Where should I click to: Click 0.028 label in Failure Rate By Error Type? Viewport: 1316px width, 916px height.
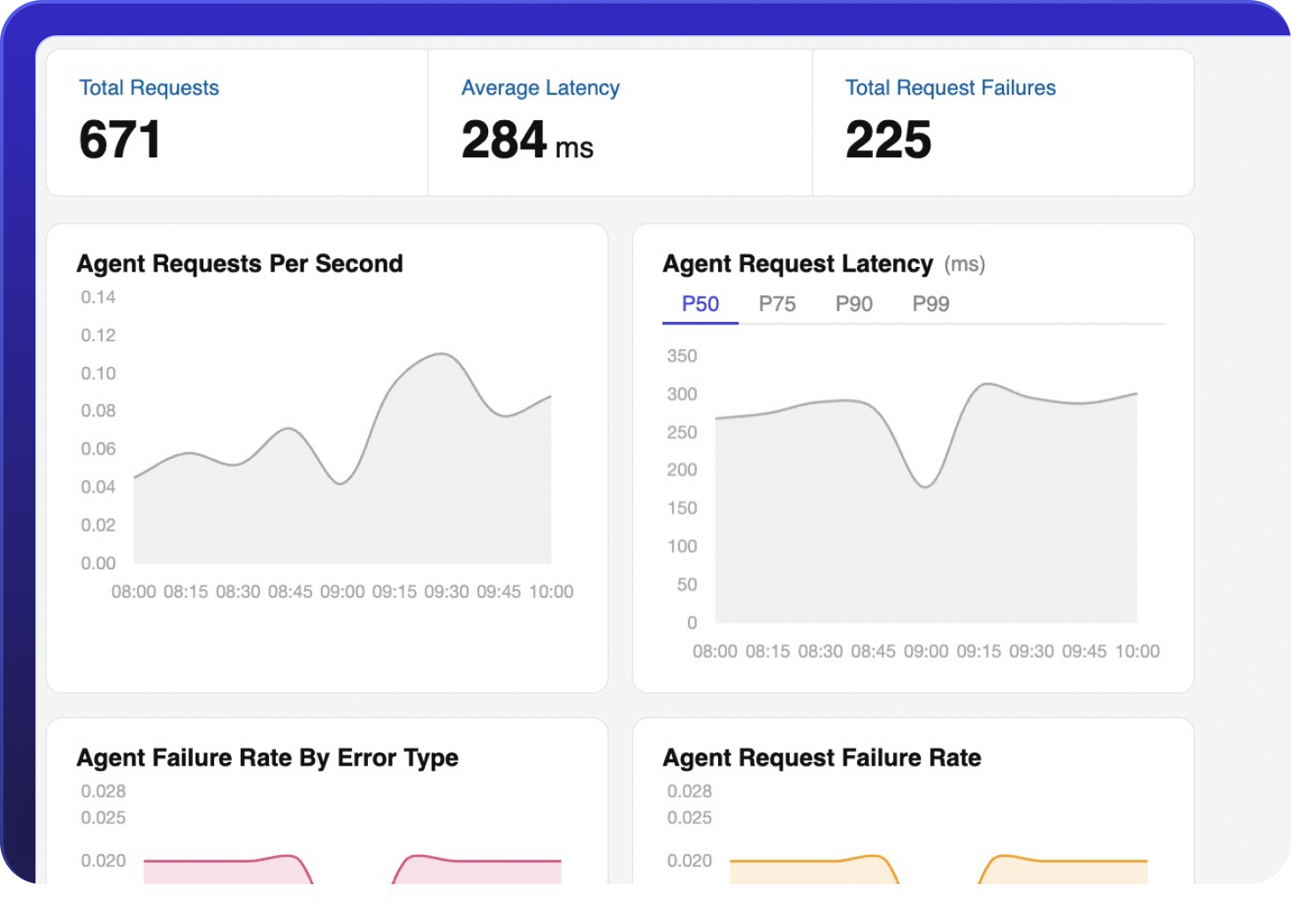[x=103, y=791]
